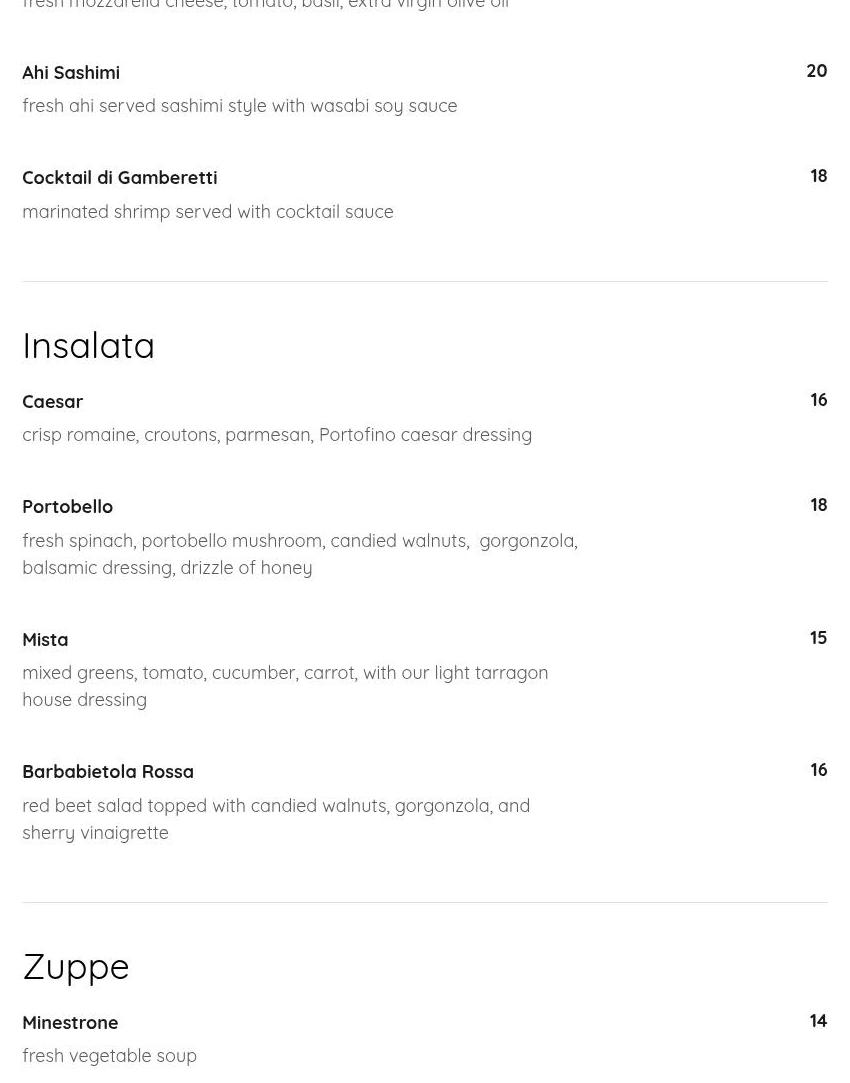Screen dimensions: 850x1083
Task: Open the Portobello salad item
Action: [x=67, y=507]
